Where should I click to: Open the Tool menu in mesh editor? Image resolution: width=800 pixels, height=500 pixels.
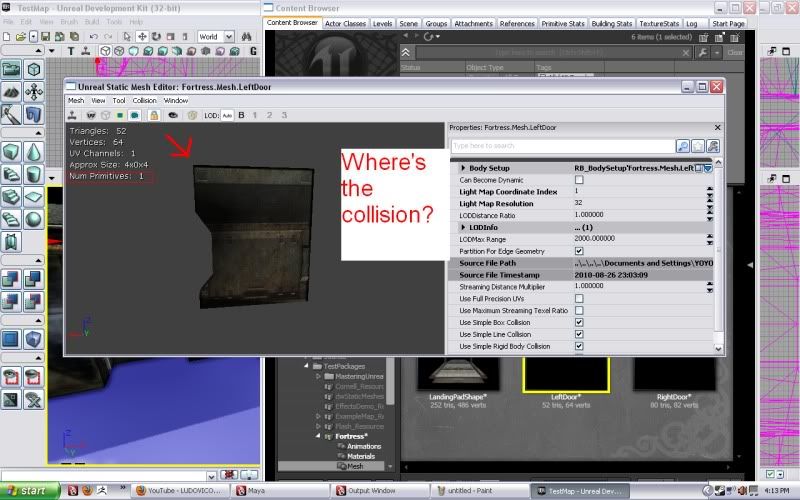click(x=119, y=101)
